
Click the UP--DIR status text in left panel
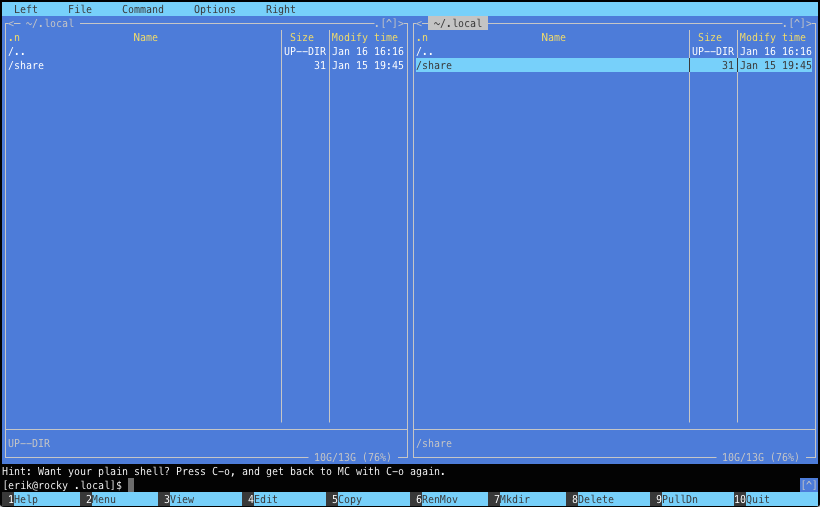(x=29, y=443)
